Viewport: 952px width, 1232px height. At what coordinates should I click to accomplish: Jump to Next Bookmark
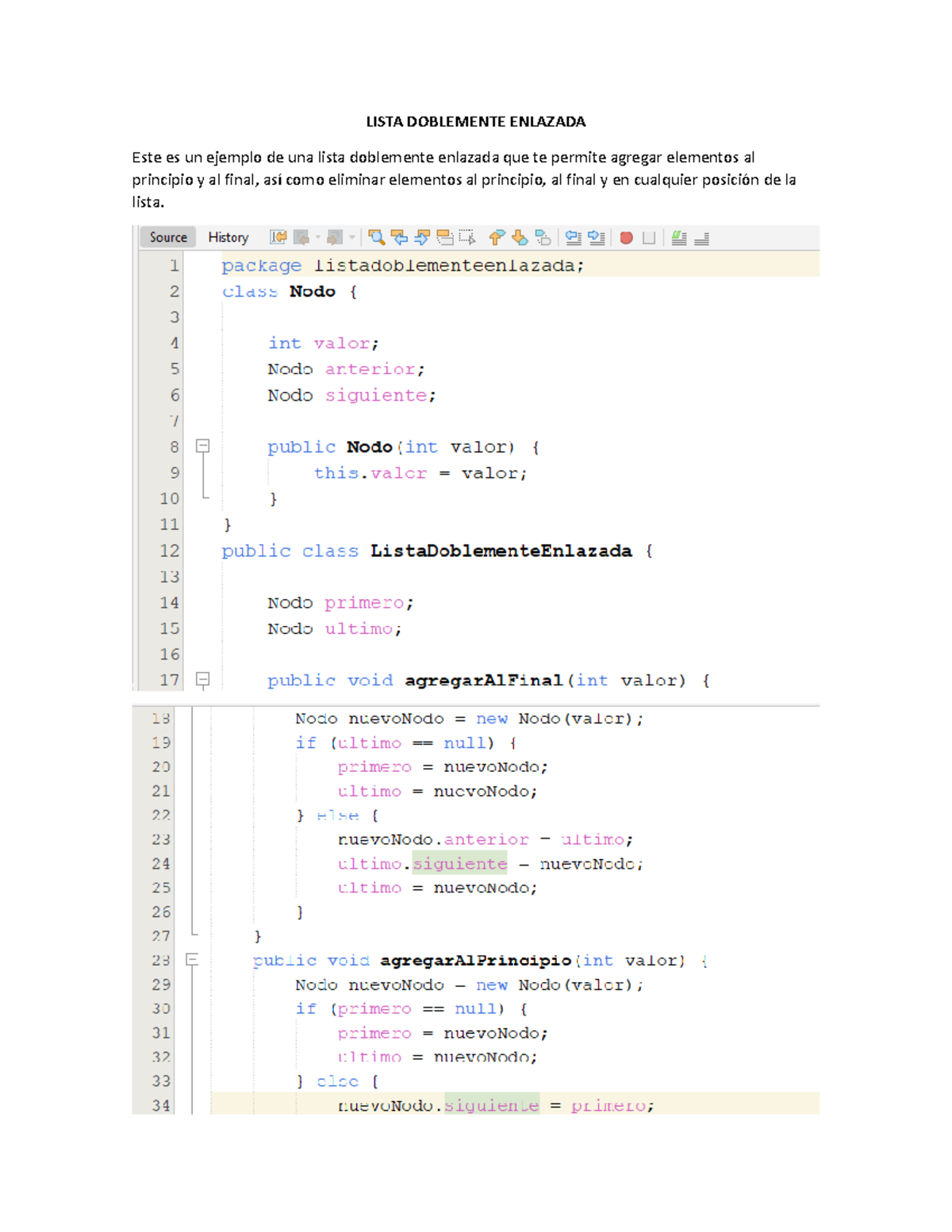coord(520,237)
